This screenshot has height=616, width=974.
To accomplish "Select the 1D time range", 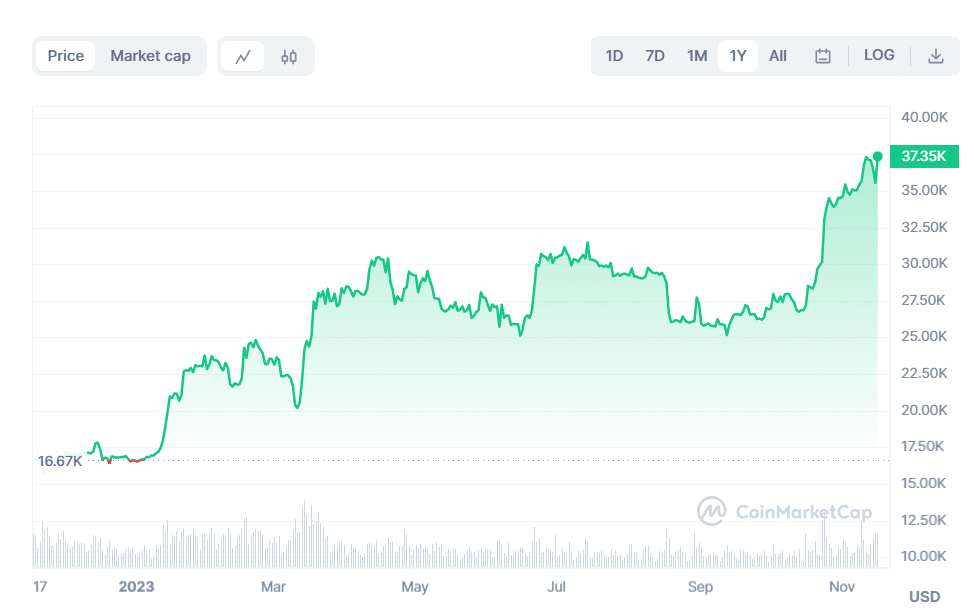I will pos(614,55).
